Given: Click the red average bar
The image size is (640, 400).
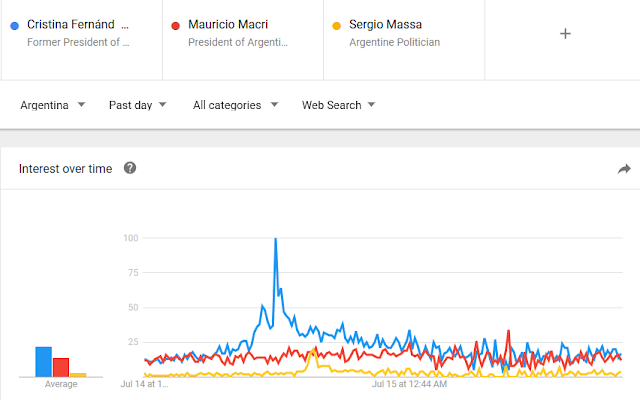Looking at the screenshot, I should point(61,366).
